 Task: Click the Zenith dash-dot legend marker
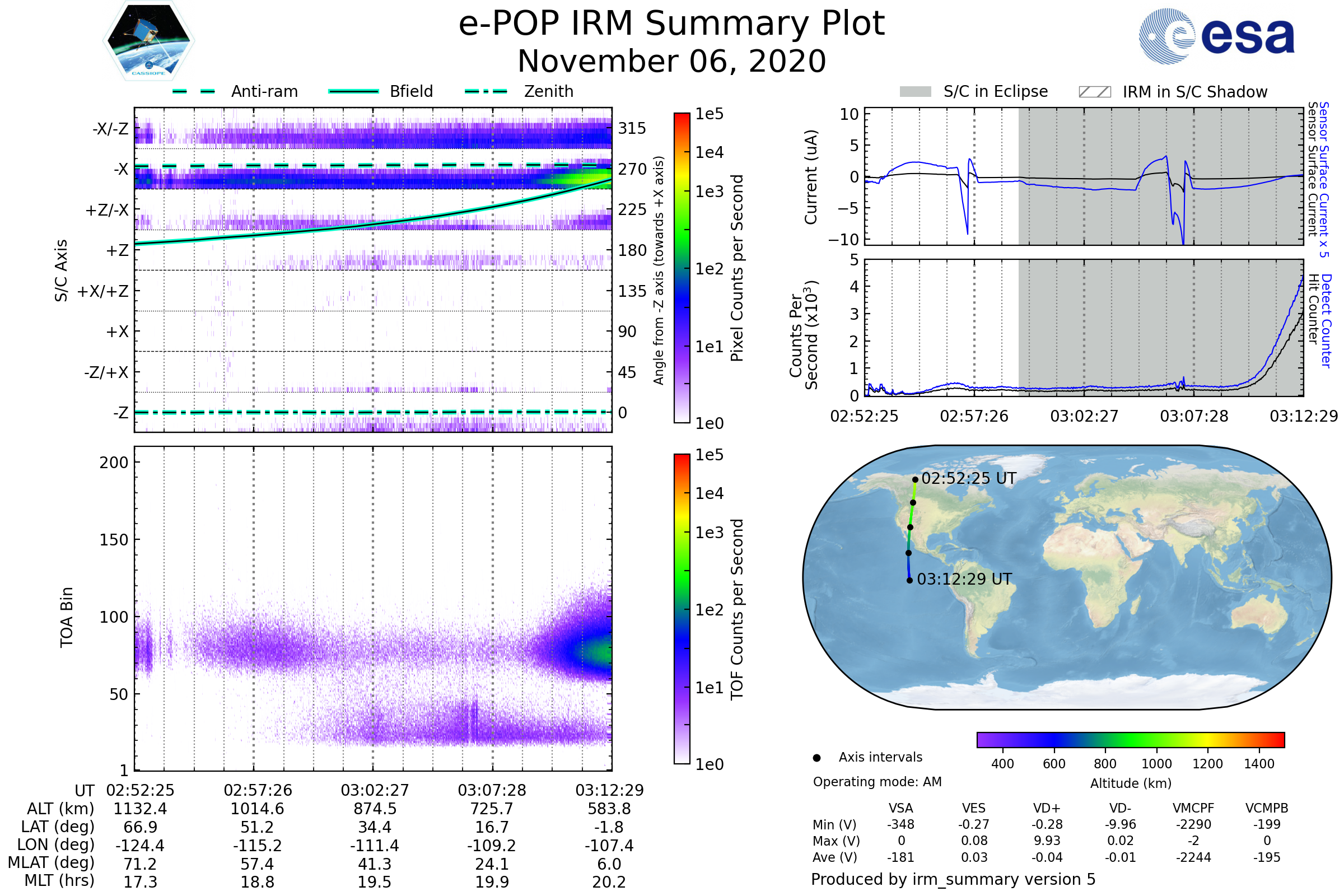486,91
